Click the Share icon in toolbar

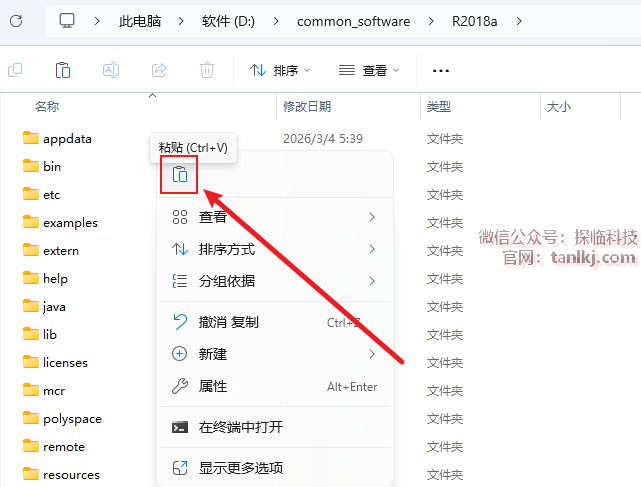[x=158, y=70]
